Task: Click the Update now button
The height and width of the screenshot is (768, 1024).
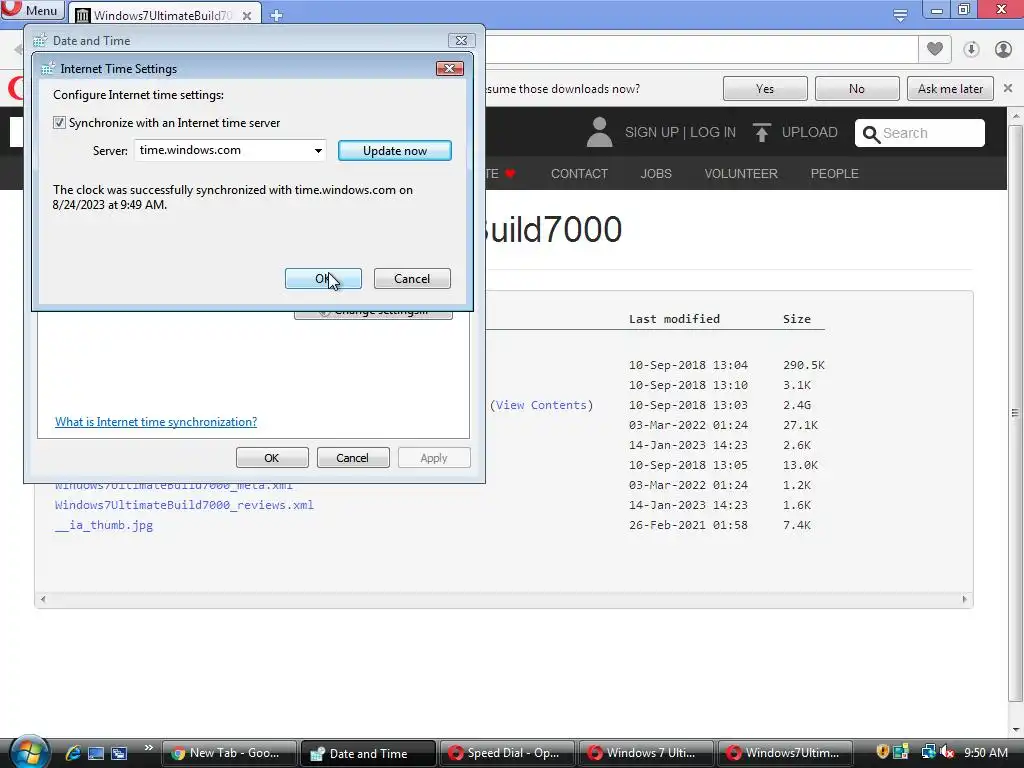Action: click(x=394, y=151)
